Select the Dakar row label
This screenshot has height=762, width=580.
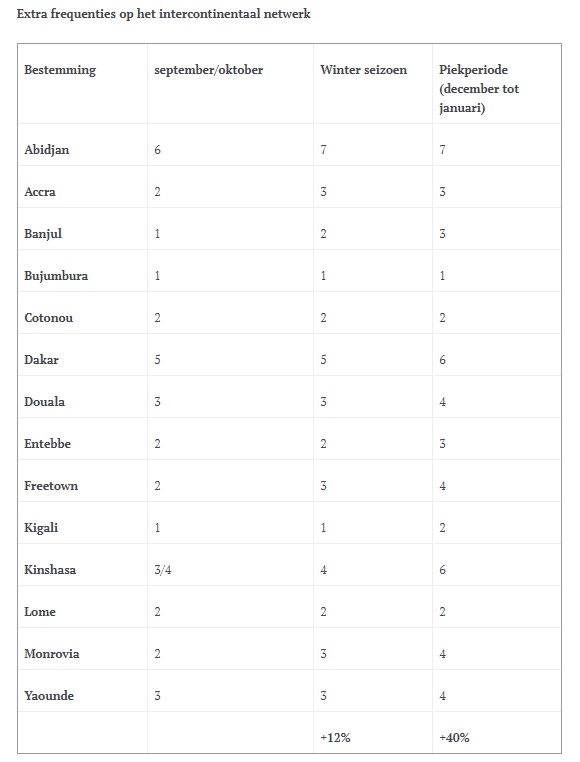pyautogui.click(x=41, y=360)
